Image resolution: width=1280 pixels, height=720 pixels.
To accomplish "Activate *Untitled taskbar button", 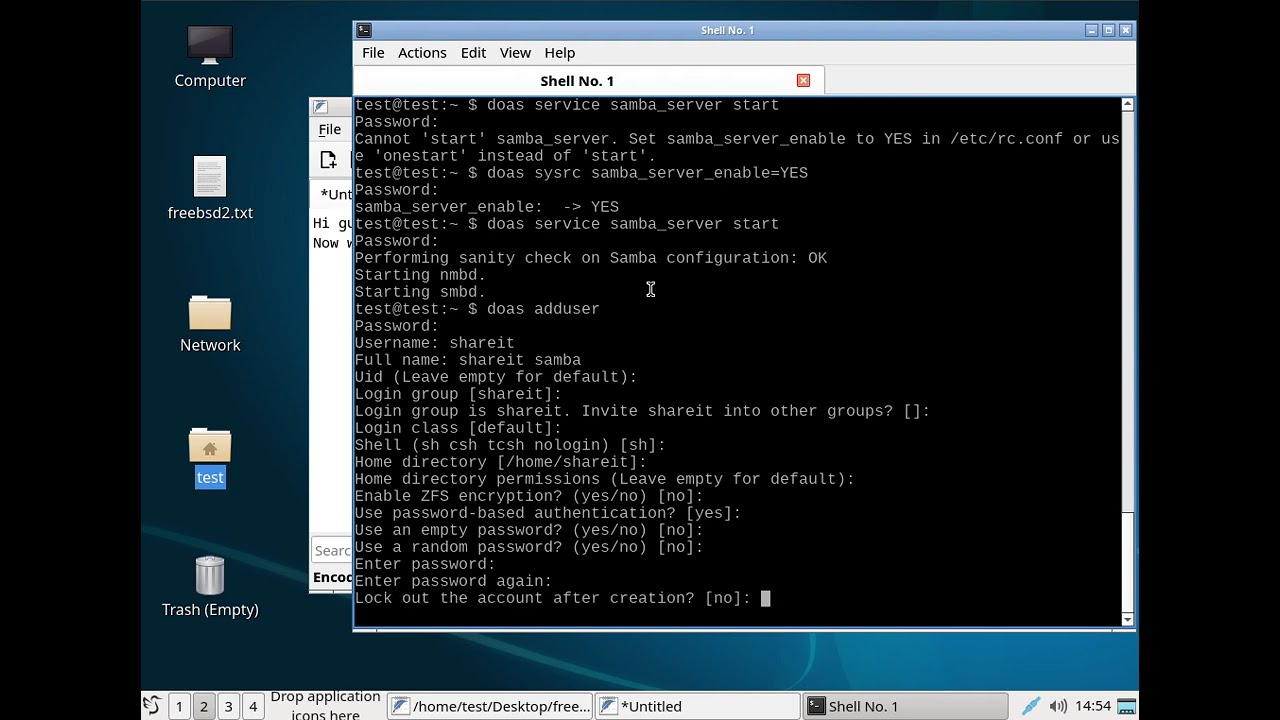I will click(x=697, y=706).
